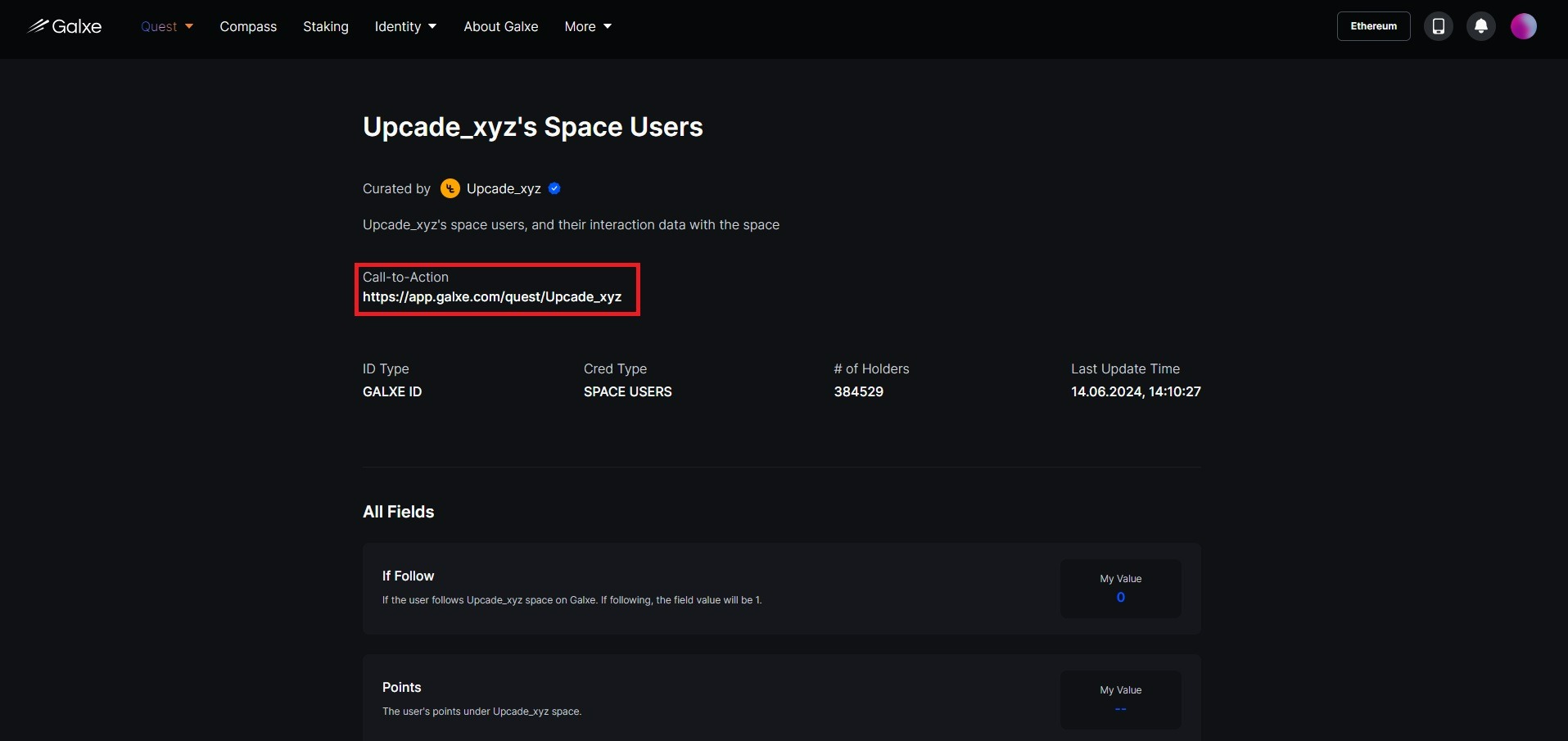This screenshot has width=1568, height=741.
Task: Click the Ethereum network button
Action: tap(1373, 26)
